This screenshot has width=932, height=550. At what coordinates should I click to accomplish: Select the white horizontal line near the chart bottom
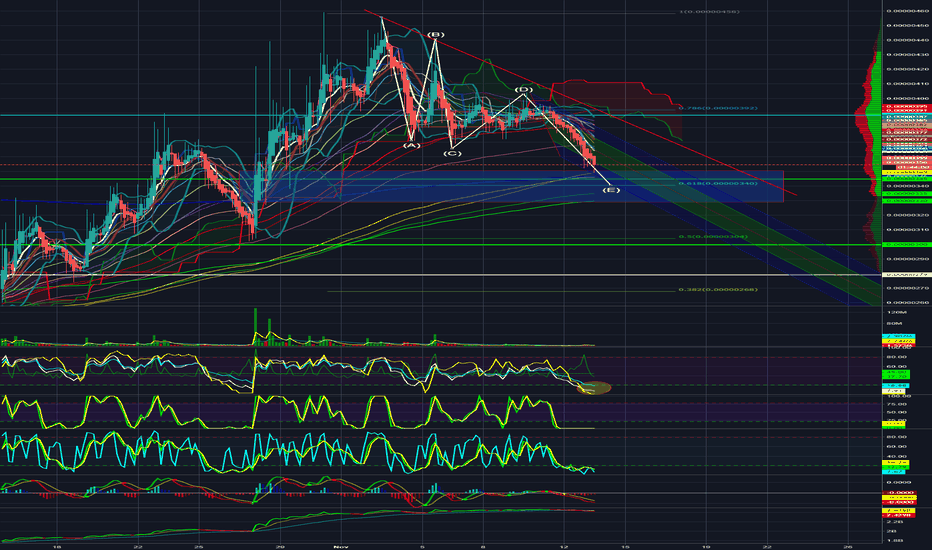(x=440, y=275)
